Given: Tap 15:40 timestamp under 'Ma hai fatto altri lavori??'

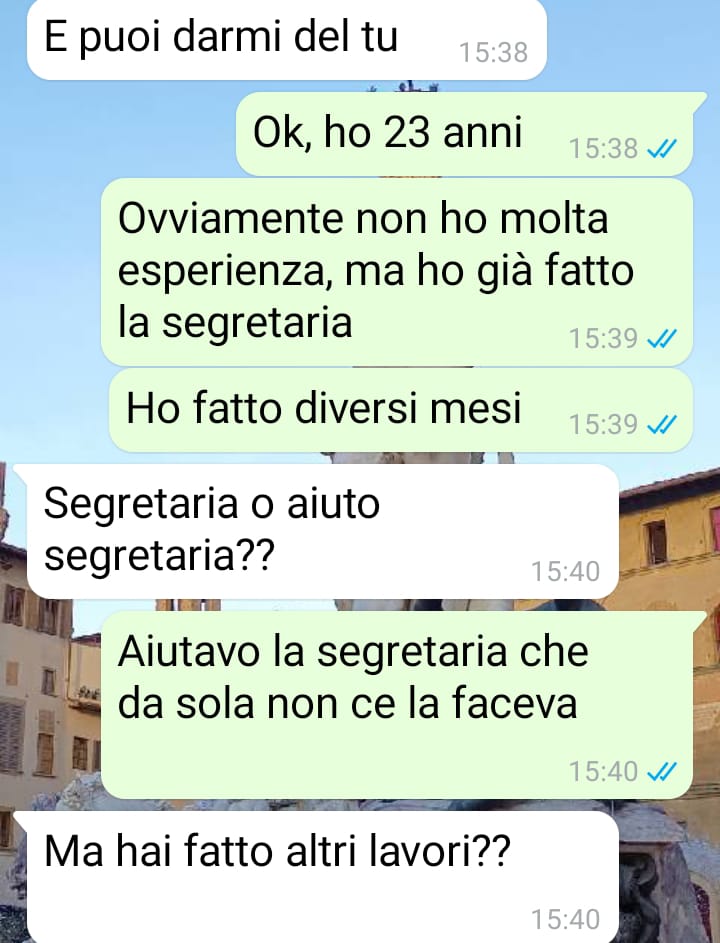Looking at the screenshot, I should point(565,920).
